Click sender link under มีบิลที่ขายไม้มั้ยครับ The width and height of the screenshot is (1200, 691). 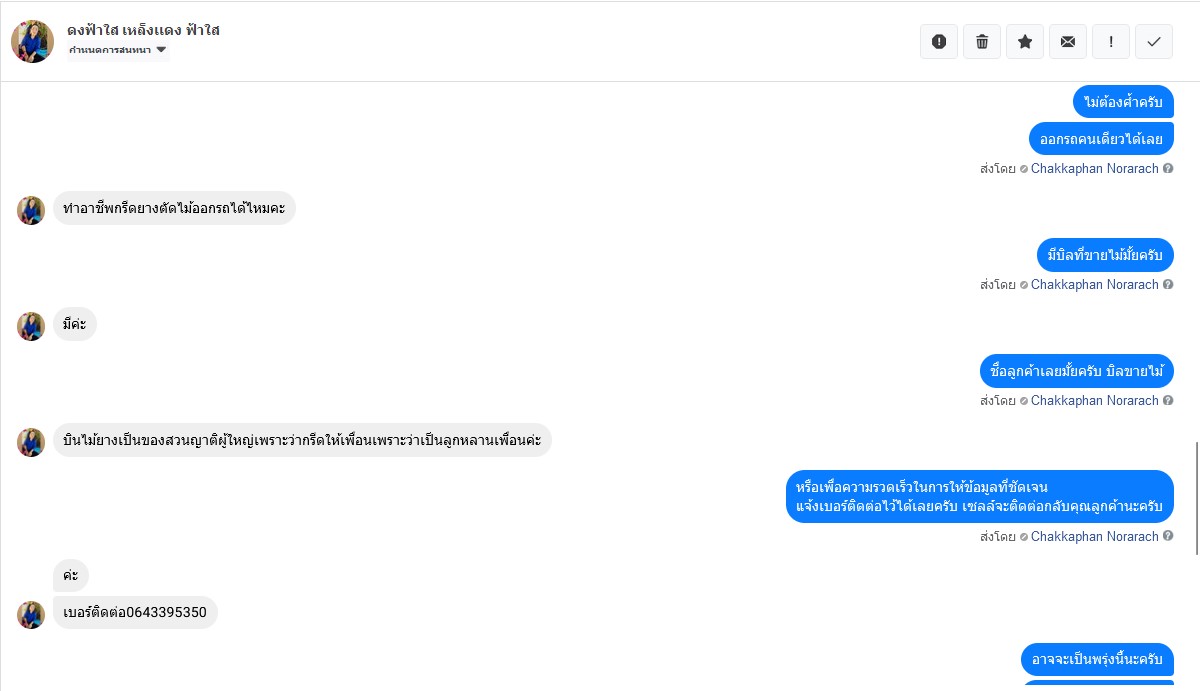coord(1094,285)
